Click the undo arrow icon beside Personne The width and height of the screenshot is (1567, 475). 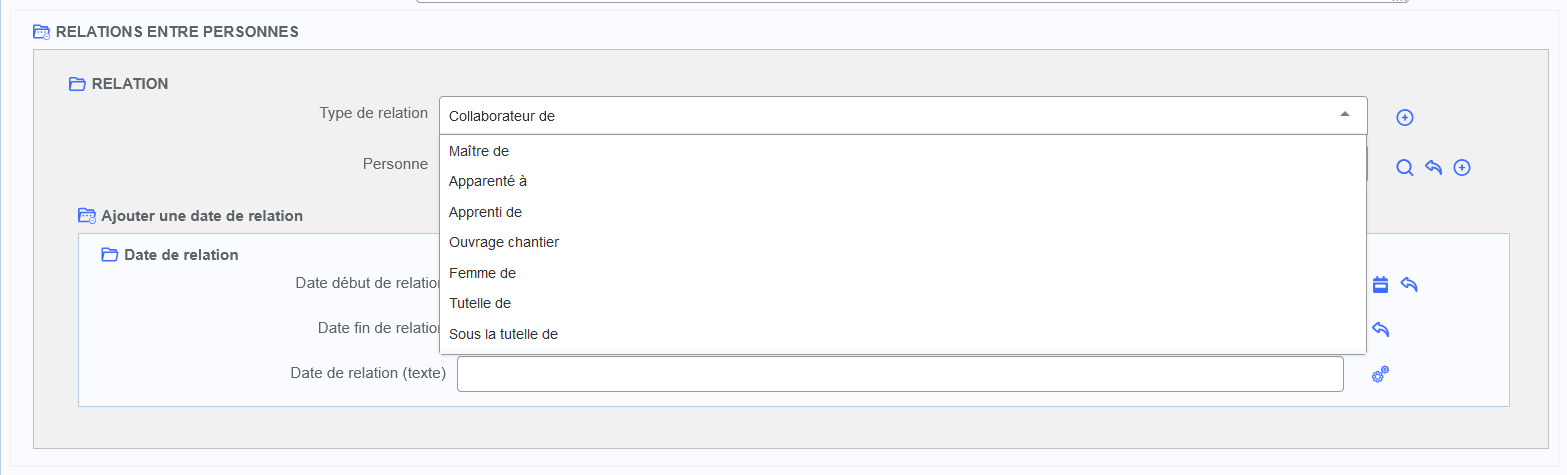(x=1433, y=168)
